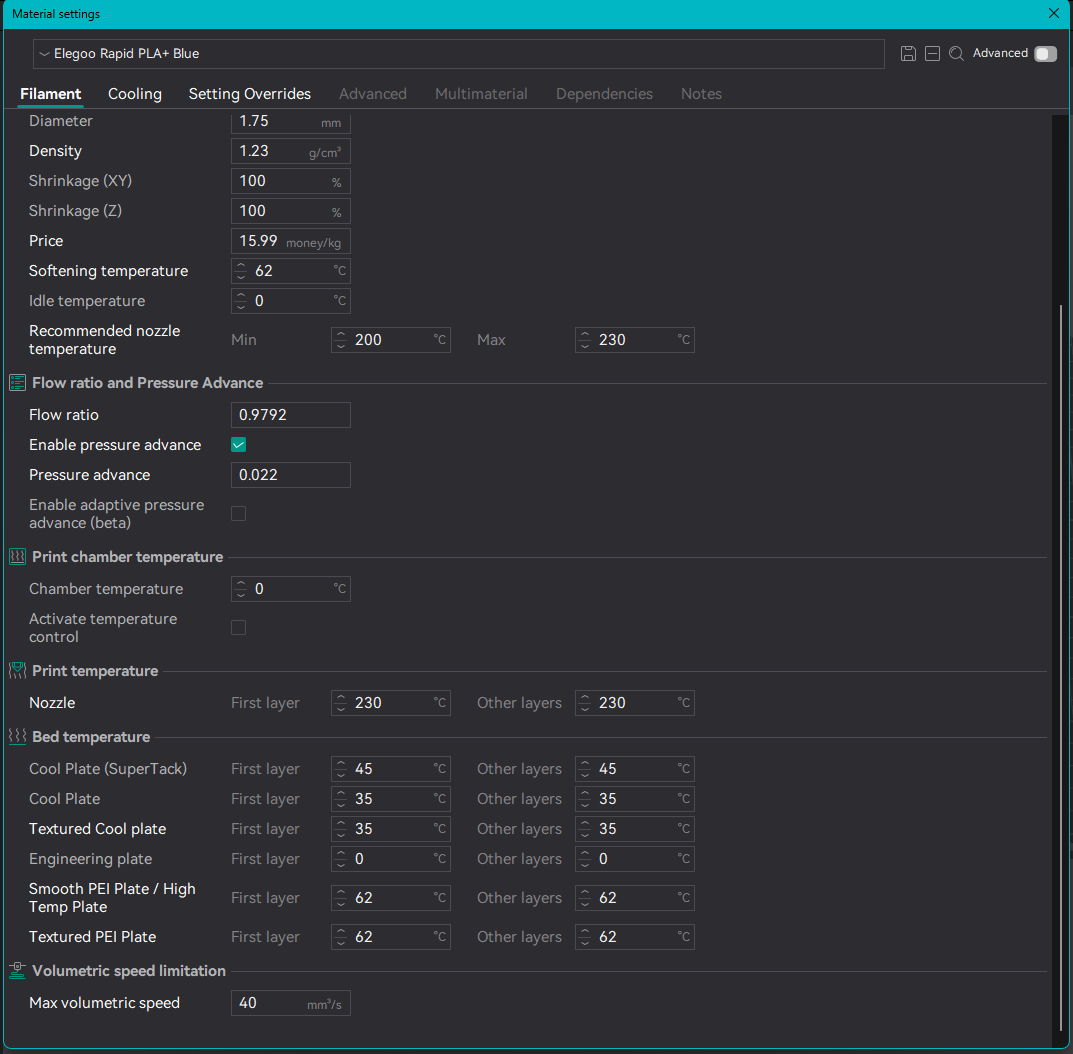Click the Print temperature section icon
The height and width of the screenshot is (1054, 1073).
(x=17, y=671)
